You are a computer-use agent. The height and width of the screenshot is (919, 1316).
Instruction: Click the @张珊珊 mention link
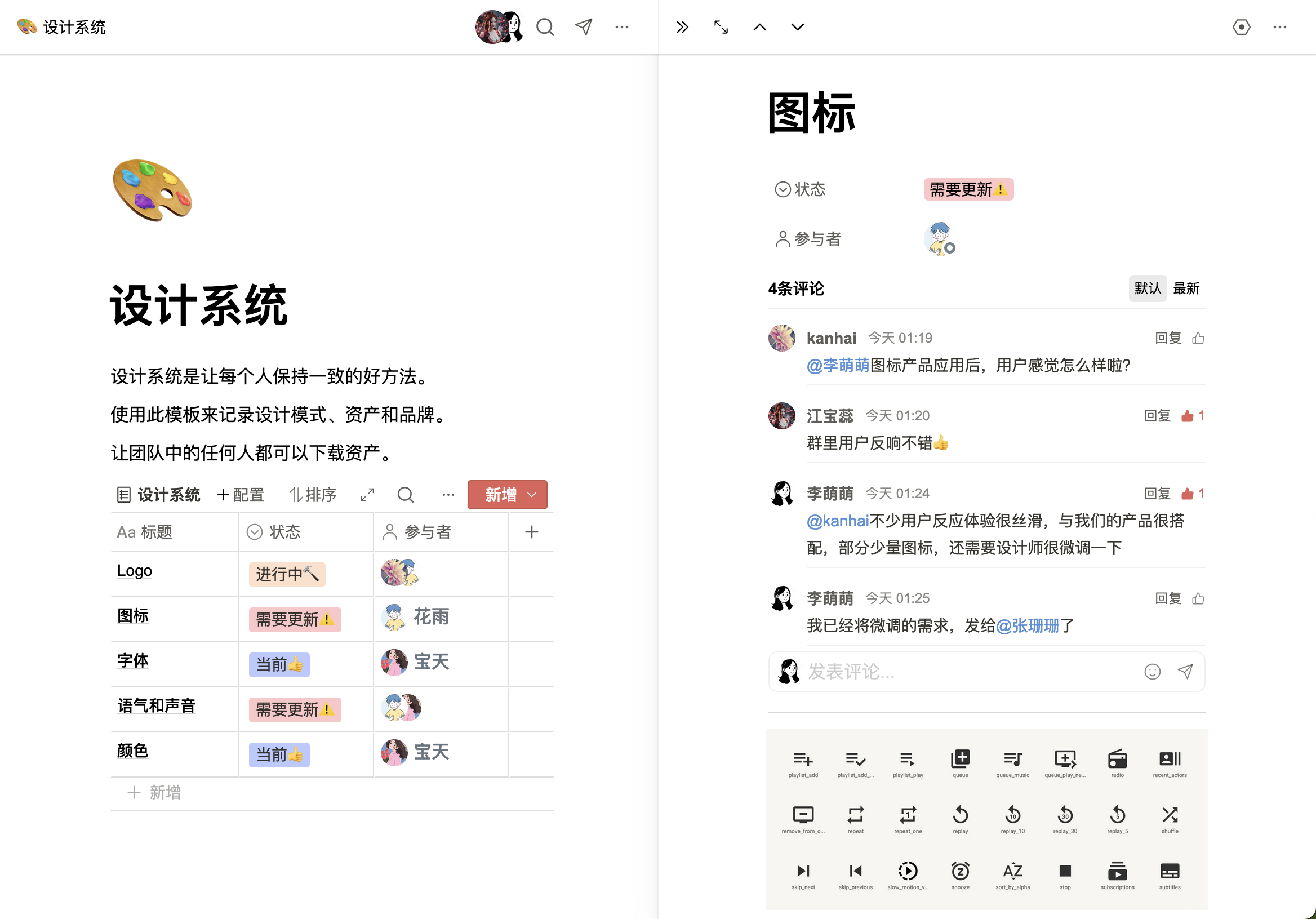click(x=1027, y=625)
